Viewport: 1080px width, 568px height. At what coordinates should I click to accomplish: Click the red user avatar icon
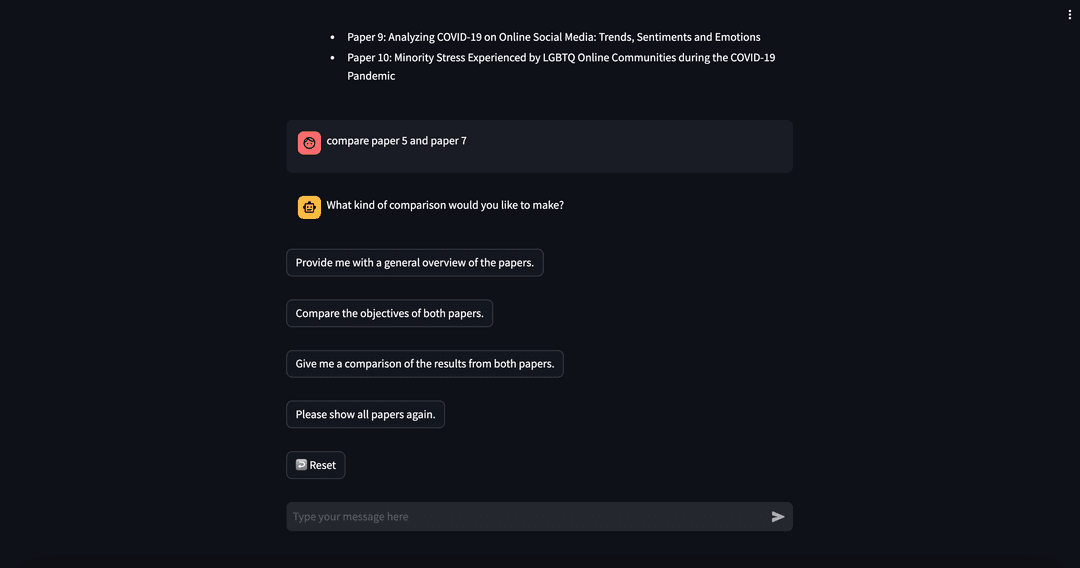point(309,143)
